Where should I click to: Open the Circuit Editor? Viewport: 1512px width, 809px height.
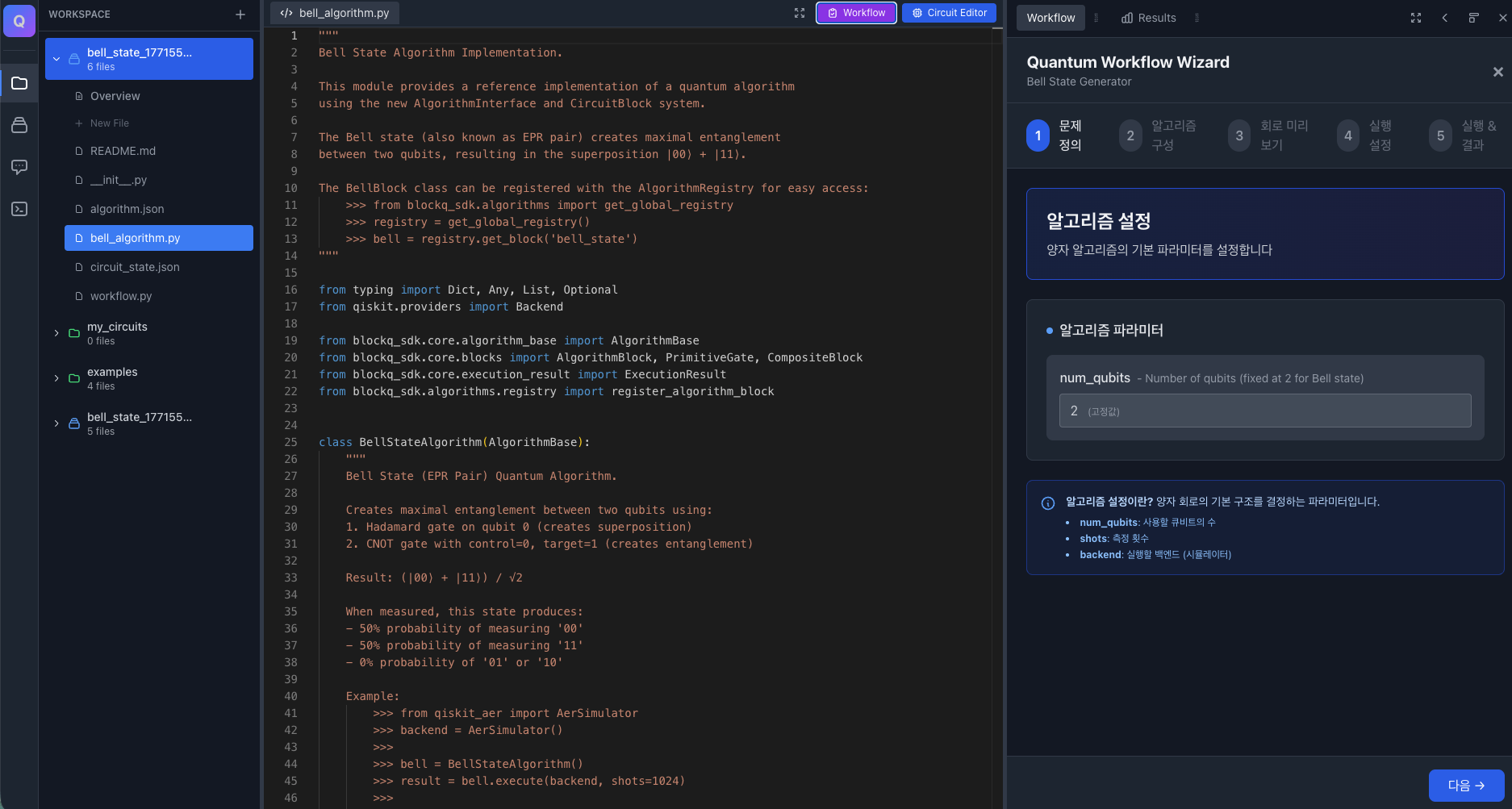949,13
